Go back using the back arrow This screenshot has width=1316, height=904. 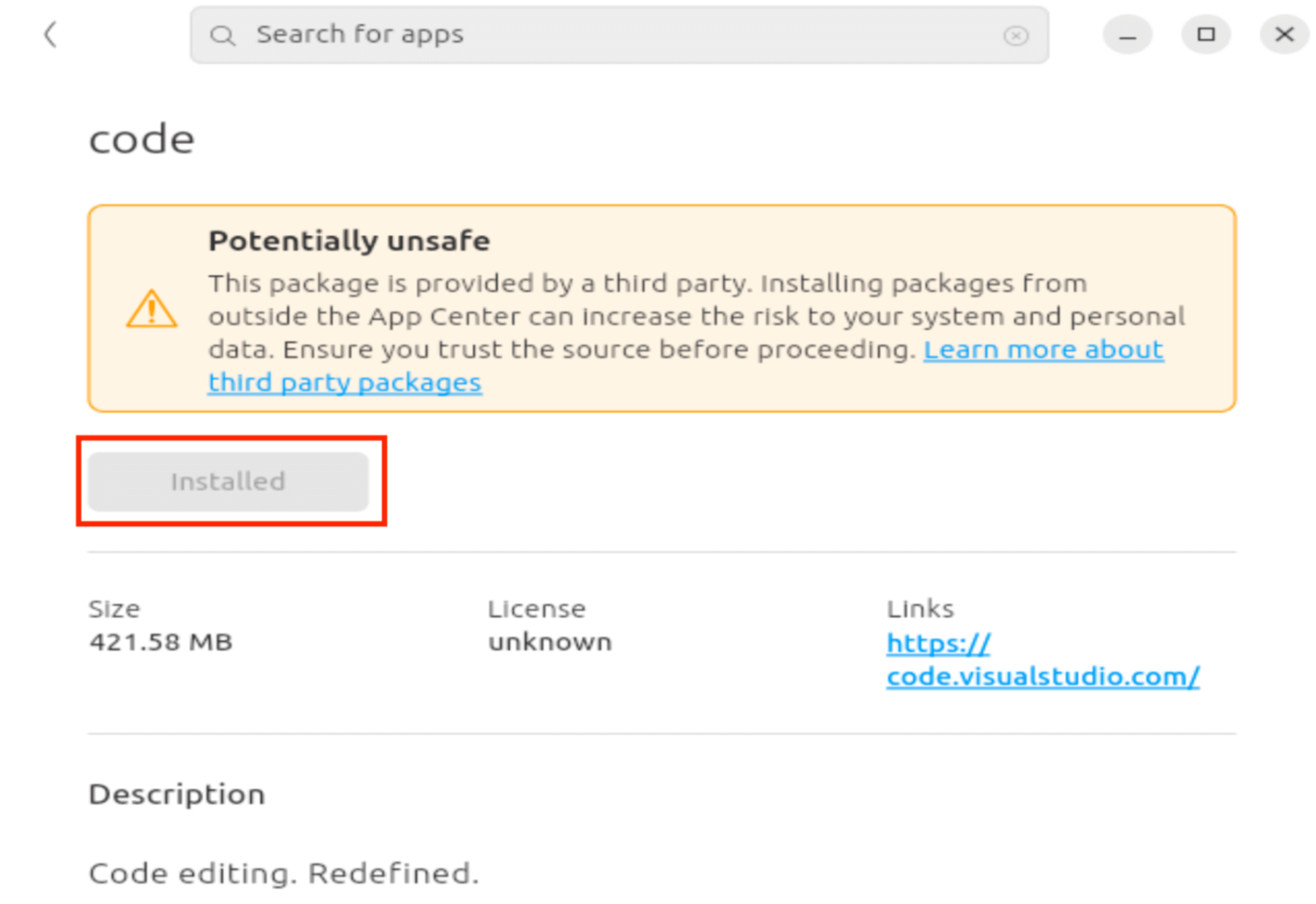click(x=50, y=34)
